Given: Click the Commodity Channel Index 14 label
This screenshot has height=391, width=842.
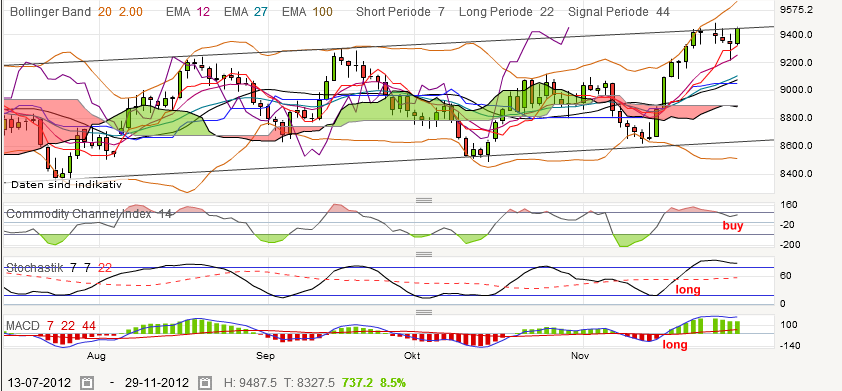Looking at the screenshot, I should coord(89,214).
